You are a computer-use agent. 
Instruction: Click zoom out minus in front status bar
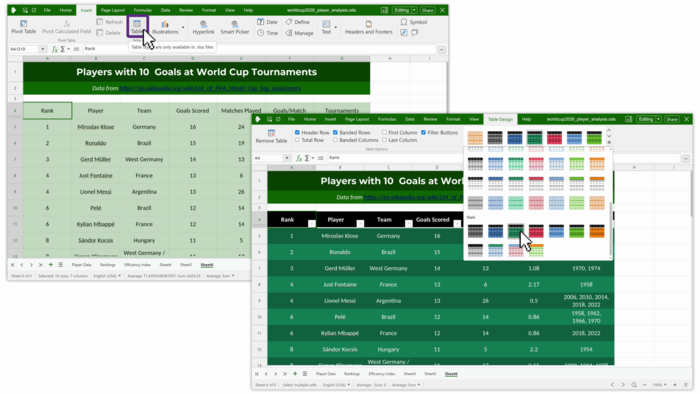[x=645, y=385]
